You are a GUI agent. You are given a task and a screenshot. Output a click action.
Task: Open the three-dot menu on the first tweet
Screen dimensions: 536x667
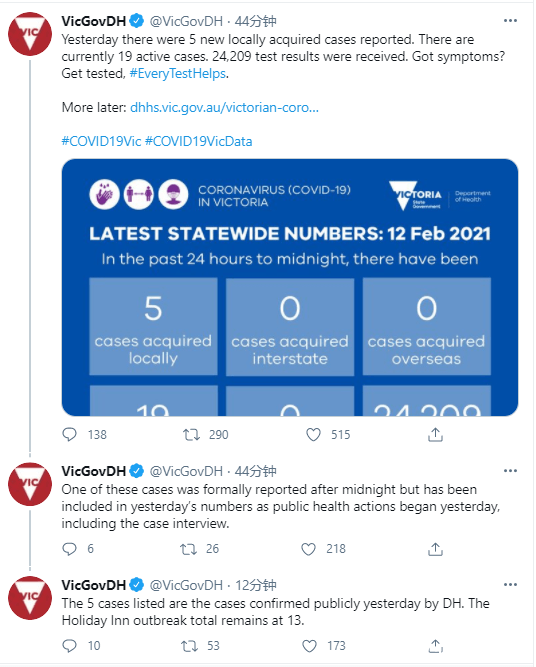click(x=510, y=21)
